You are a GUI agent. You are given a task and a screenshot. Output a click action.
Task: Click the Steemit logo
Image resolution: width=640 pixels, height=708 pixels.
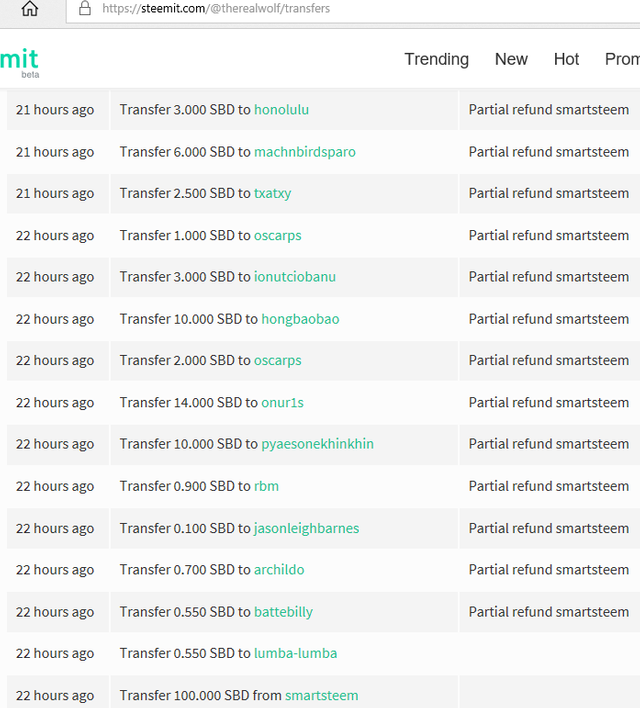click(19, 61)
